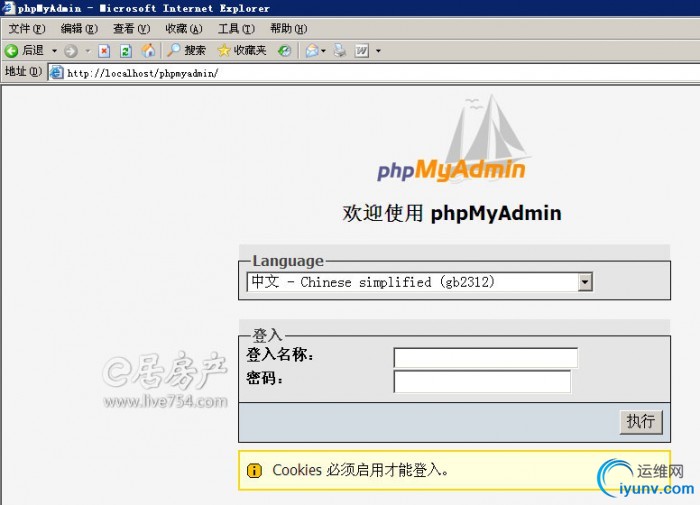Image resolution: width=700 pixels, height=505 pixels.
Task: Click the Refresh page icon
Action: click(x=126, y=51)
